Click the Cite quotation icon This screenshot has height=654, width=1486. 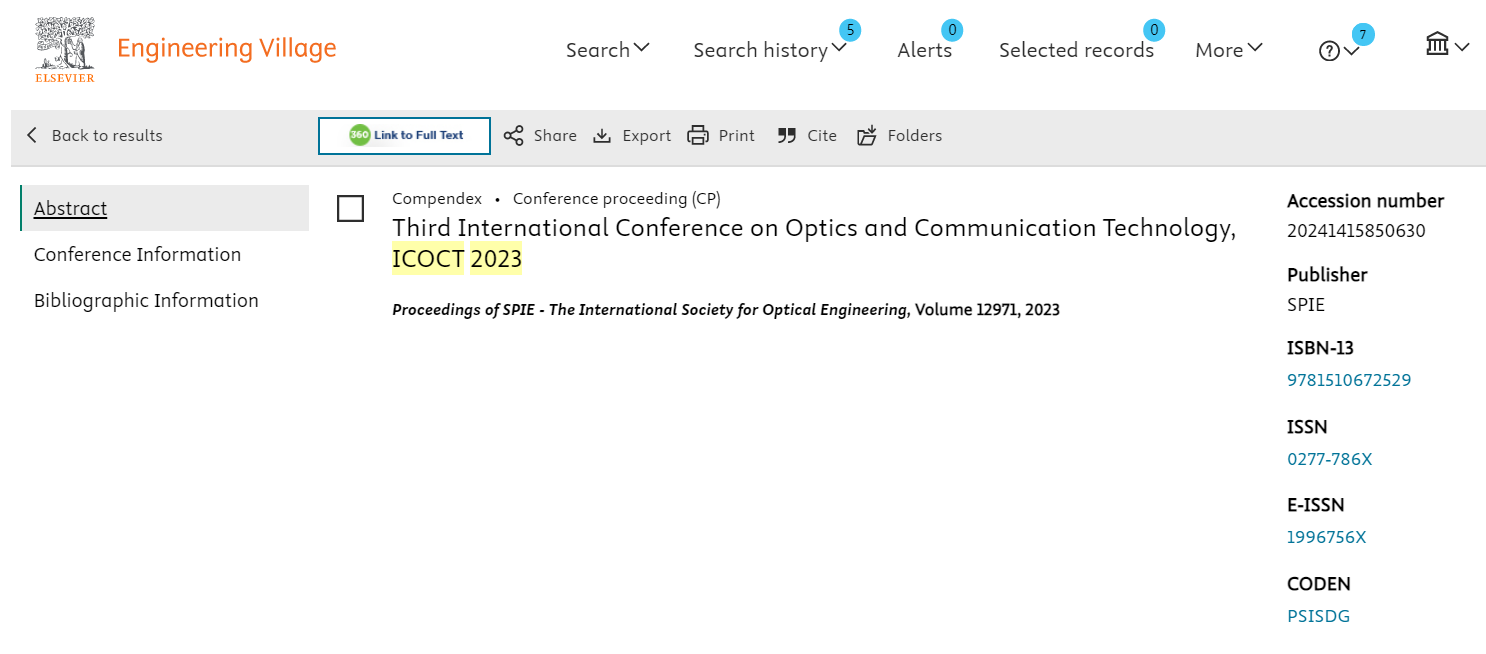[x=787, y=135]
